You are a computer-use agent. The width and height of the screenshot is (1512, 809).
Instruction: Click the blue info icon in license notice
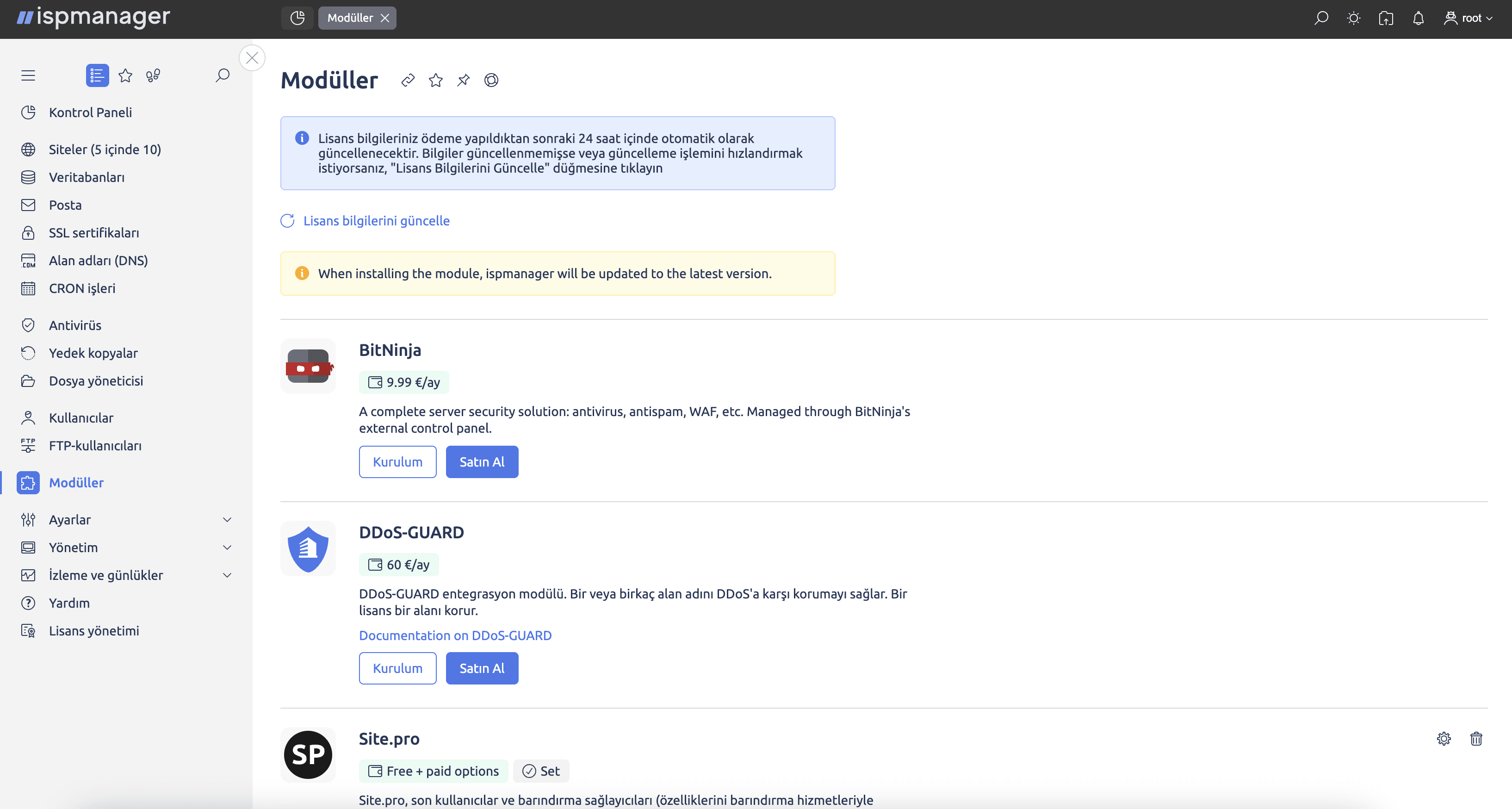pyautogui.click(x=302, y=138)
